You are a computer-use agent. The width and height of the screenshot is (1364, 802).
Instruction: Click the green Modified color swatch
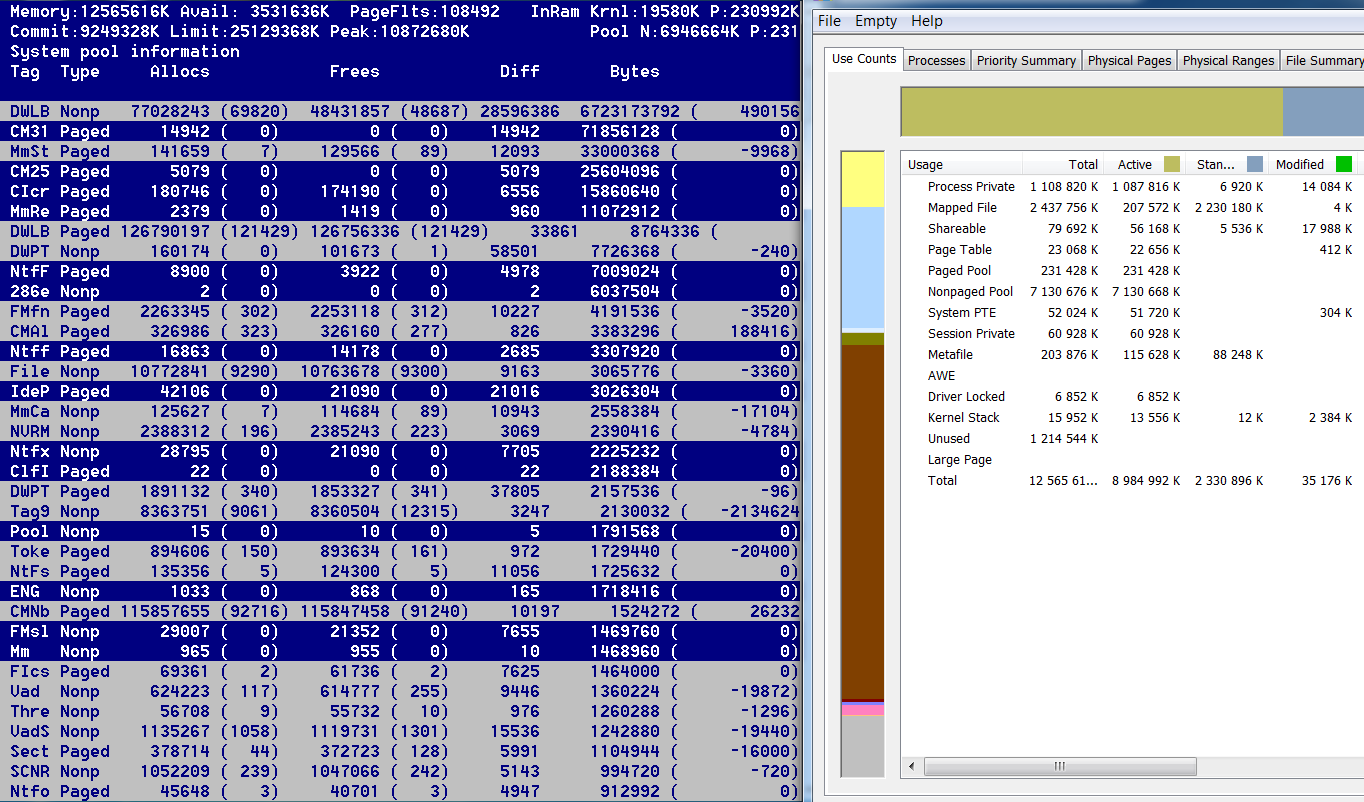[x=1343, y=164]
